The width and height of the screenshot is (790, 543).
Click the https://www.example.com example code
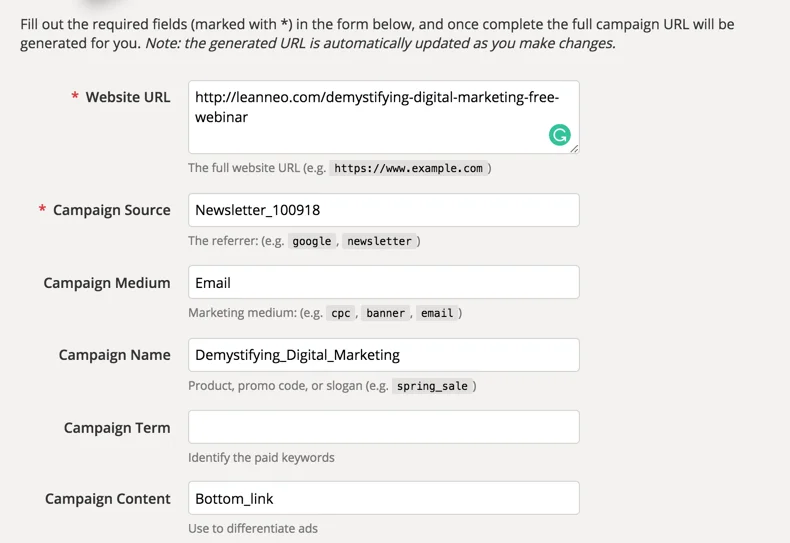409,169
